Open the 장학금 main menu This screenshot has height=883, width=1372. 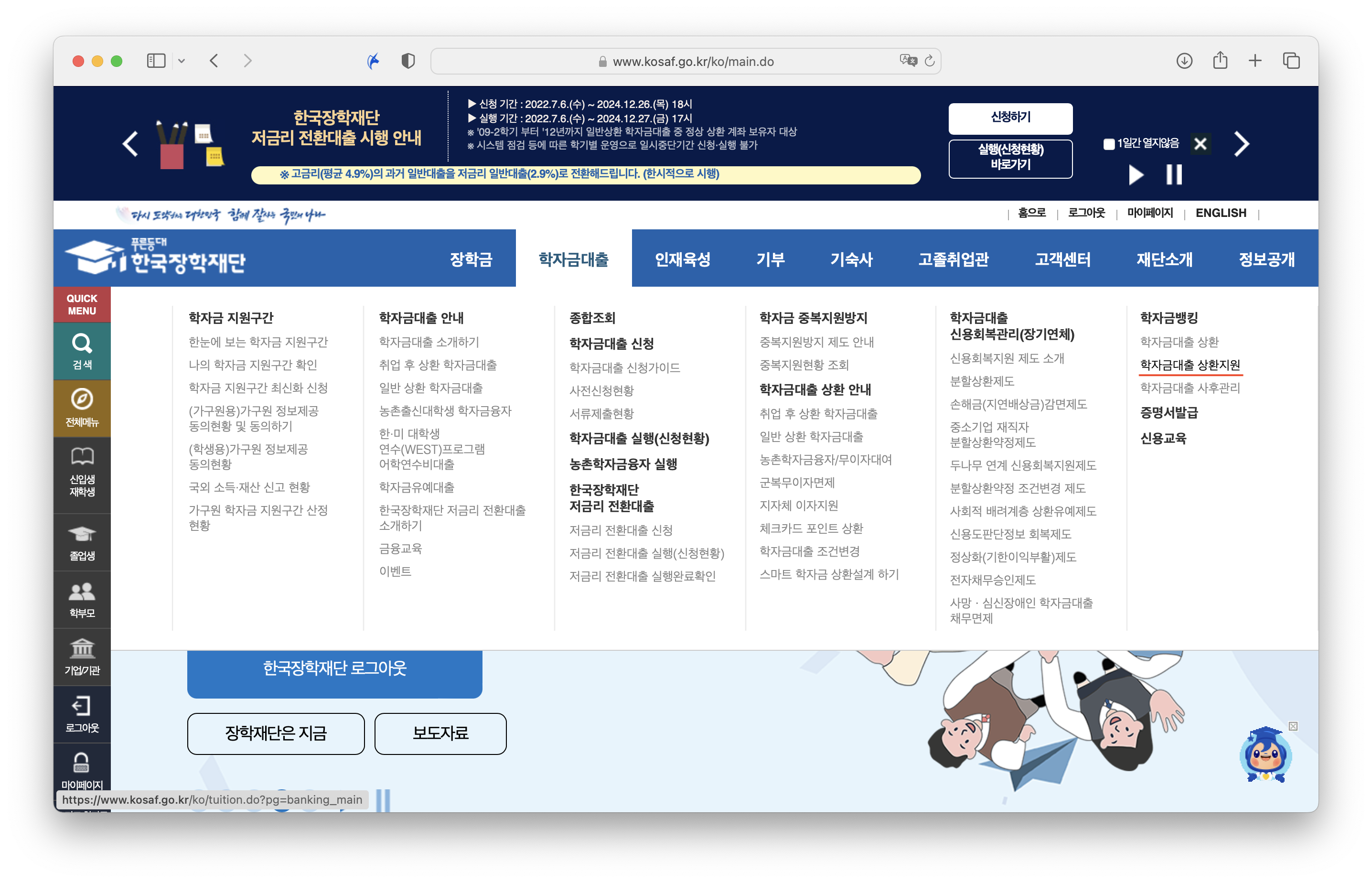(x=471, y=259)
